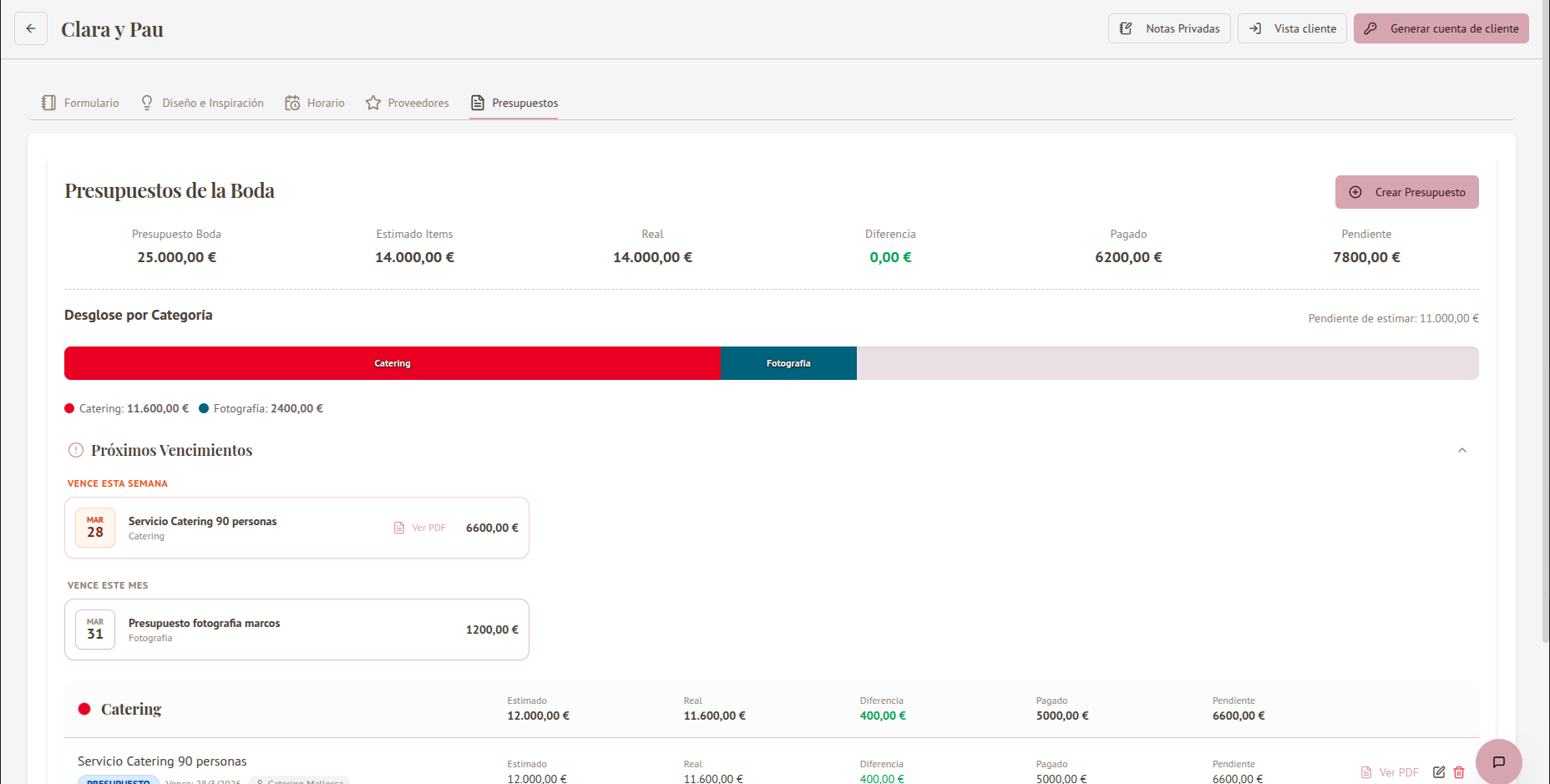Click the star icon of Proveedores tab
Screen dimensions: 1550x784
coord(373,103)
